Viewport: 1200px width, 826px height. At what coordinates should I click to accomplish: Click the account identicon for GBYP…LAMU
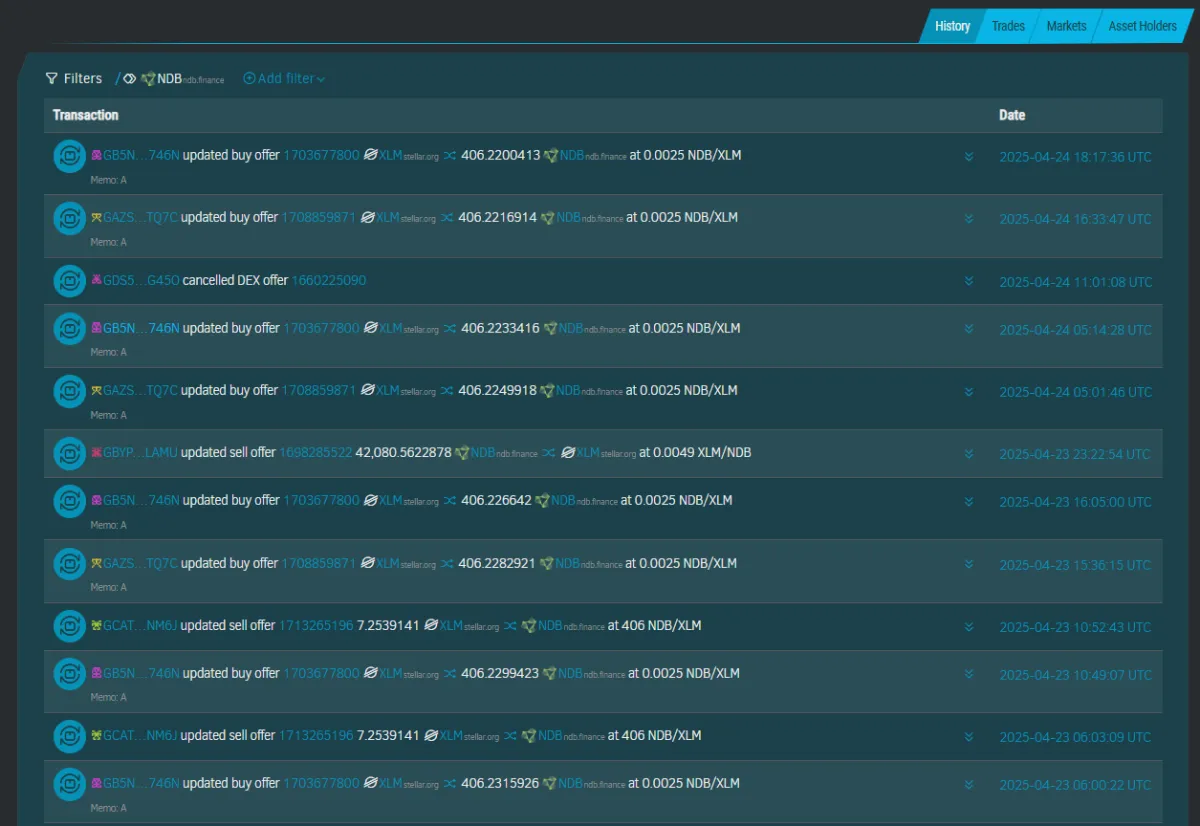click(96, 452)
